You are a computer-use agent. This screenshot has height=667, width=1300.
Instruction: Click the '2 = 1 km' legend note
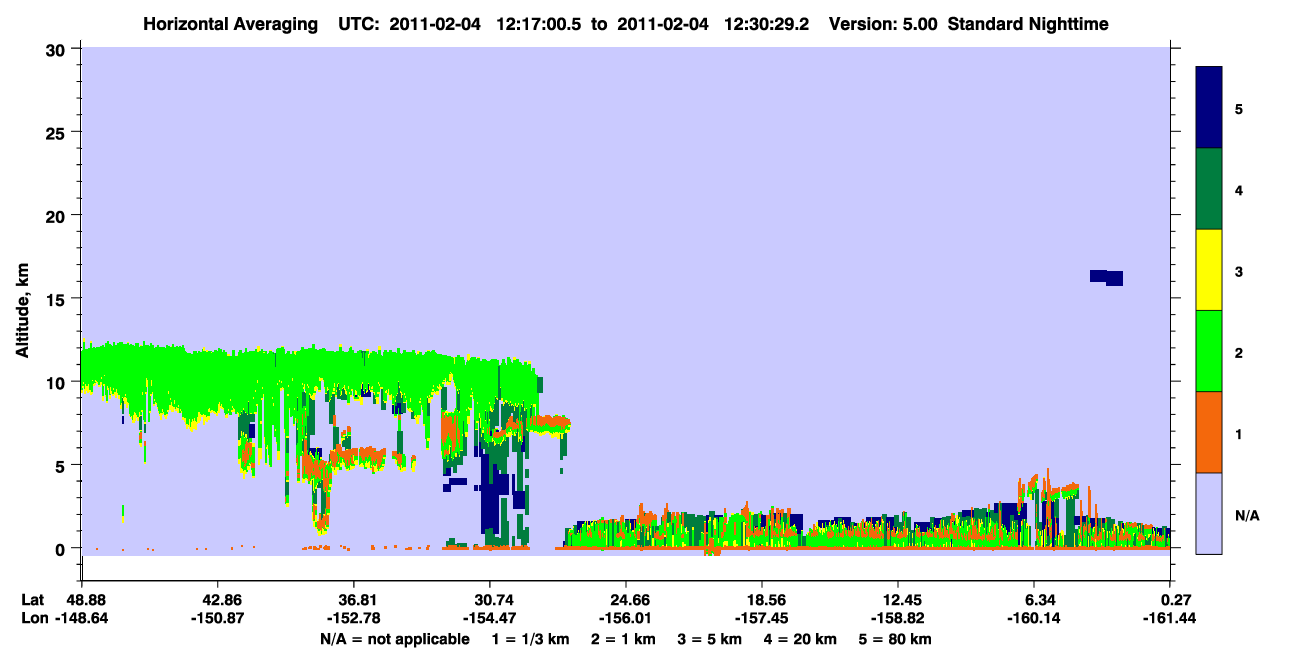tap(623, 639)
